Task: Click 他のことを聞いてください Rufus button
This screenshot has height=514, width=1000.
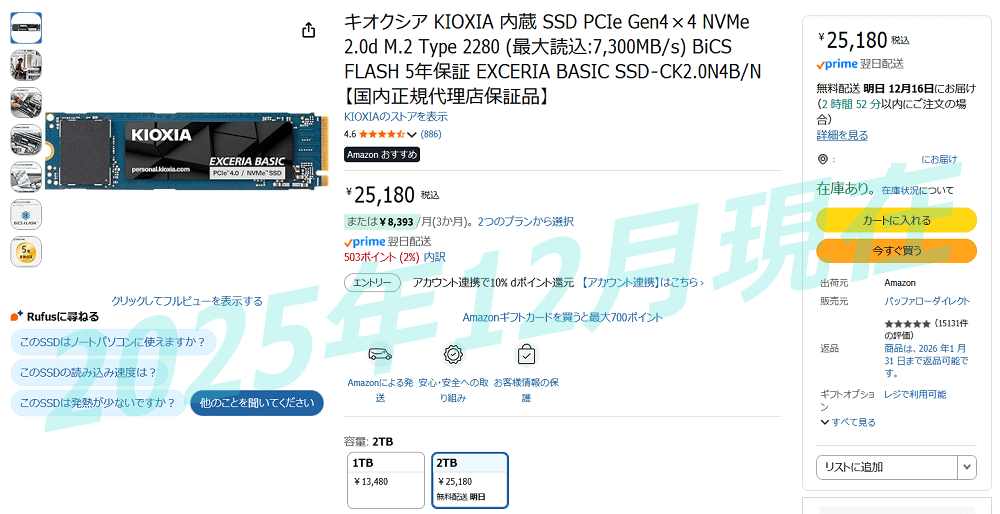Action: (x=256, y=403)
